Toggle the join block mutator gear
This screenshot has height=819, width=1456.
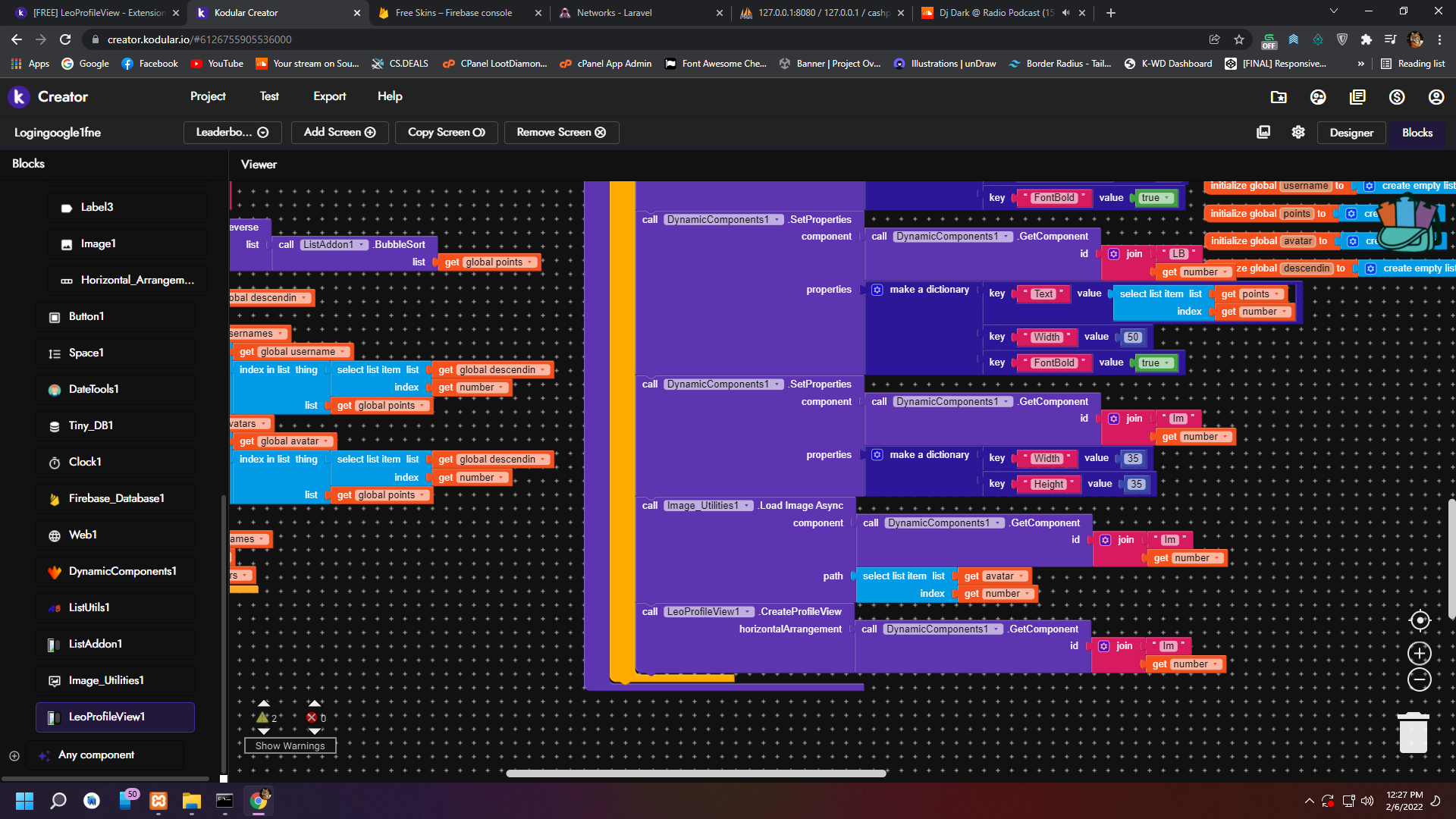(x=1113, y=254)
